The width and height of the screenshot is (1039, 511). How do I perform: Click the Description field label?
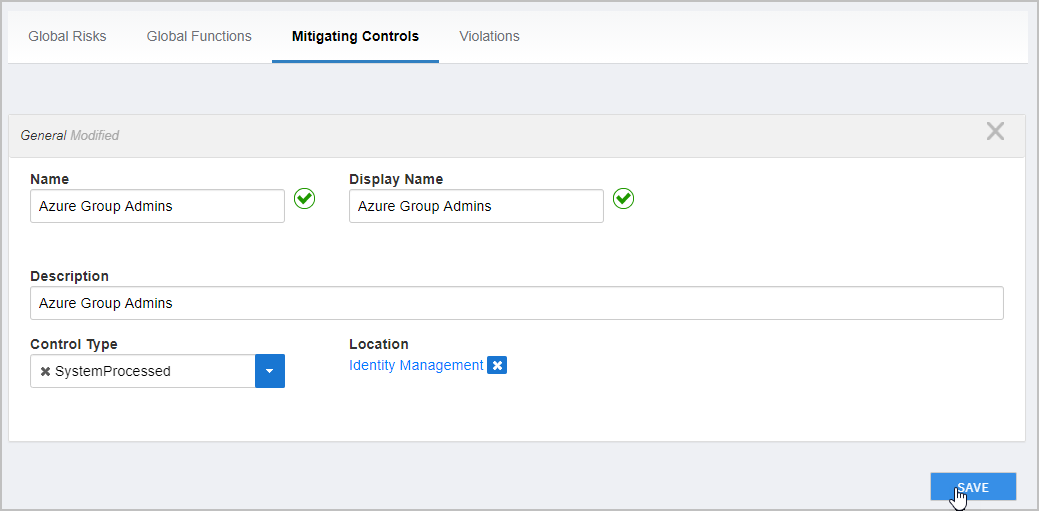coord(69,276)
